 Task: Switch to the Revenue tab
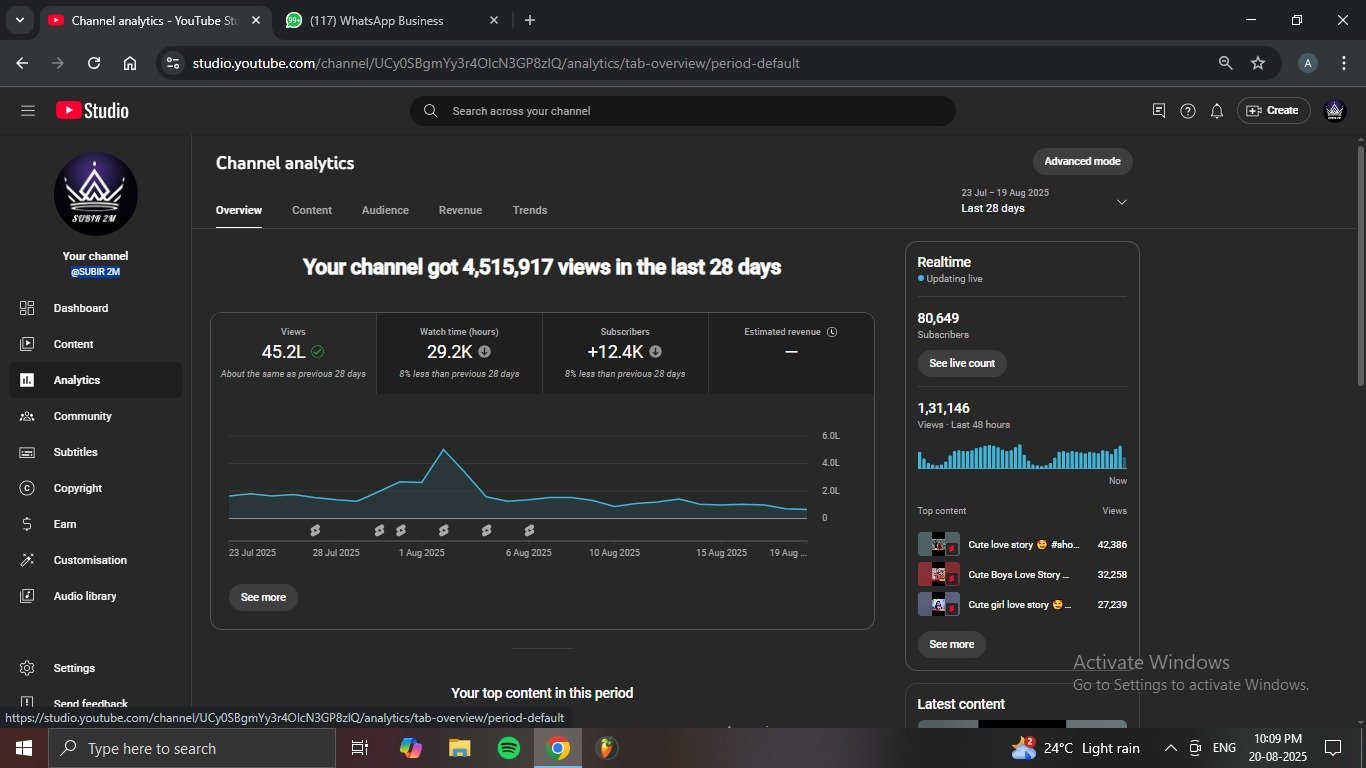(460, 210)
